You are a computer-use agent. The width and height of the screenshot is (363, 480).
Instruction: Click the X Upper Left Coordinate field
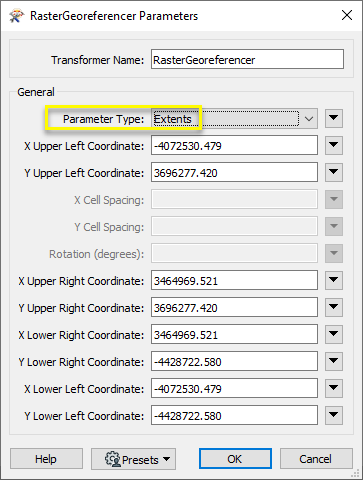click(x=234, y=145)
